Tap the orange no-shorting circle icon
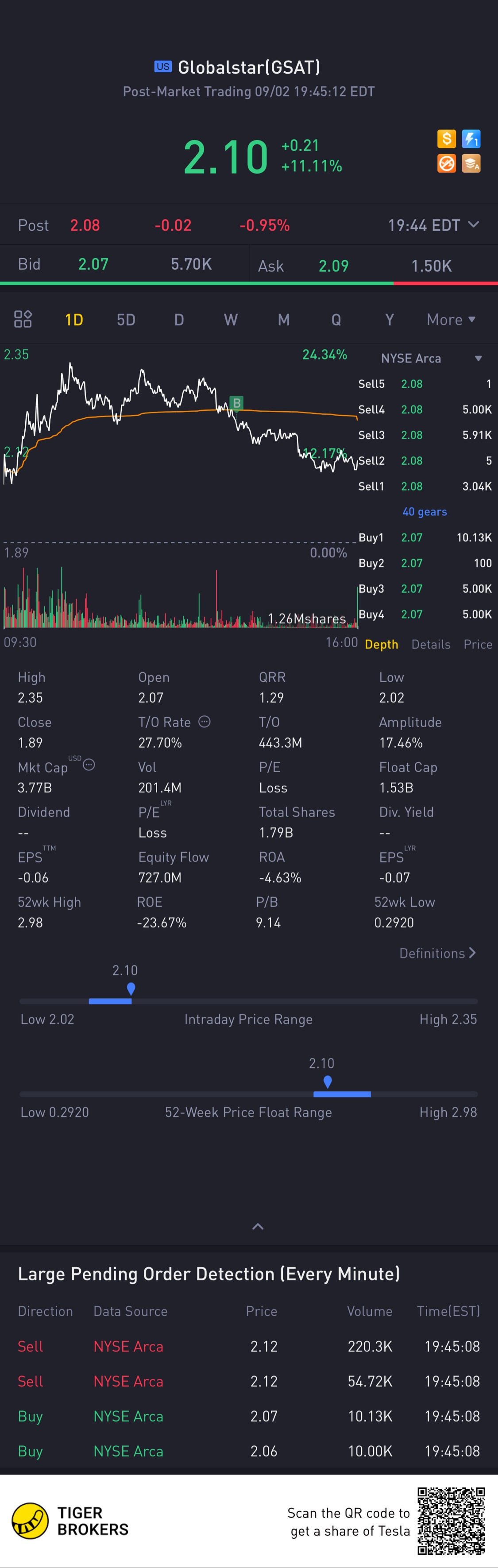The height and width of the screenshot is (1568, 498). click(446, 163)
